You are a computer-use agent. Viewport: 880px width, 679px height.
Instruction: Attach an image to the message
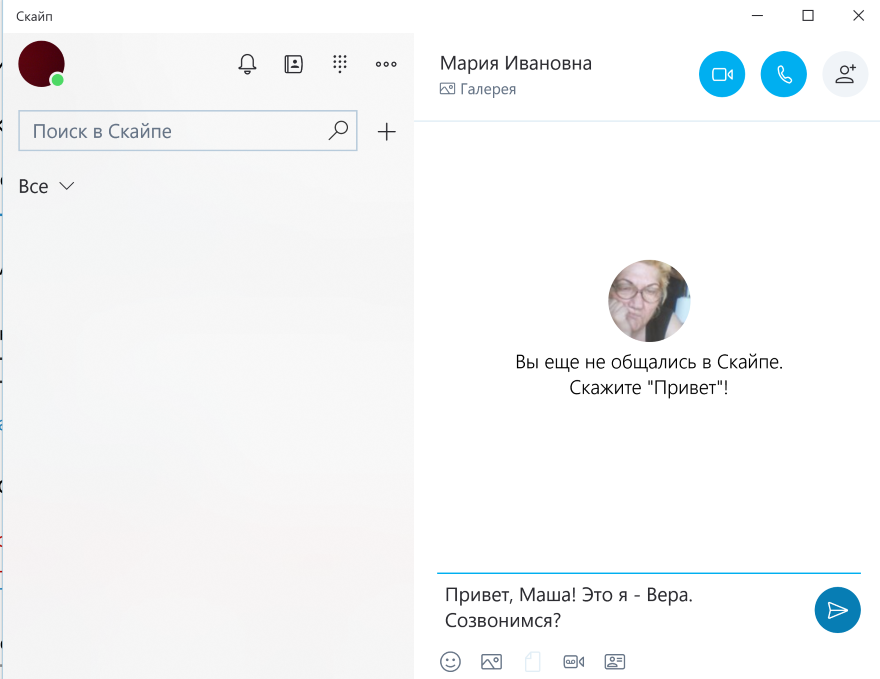pyautogui.click(x=492, y=662)
